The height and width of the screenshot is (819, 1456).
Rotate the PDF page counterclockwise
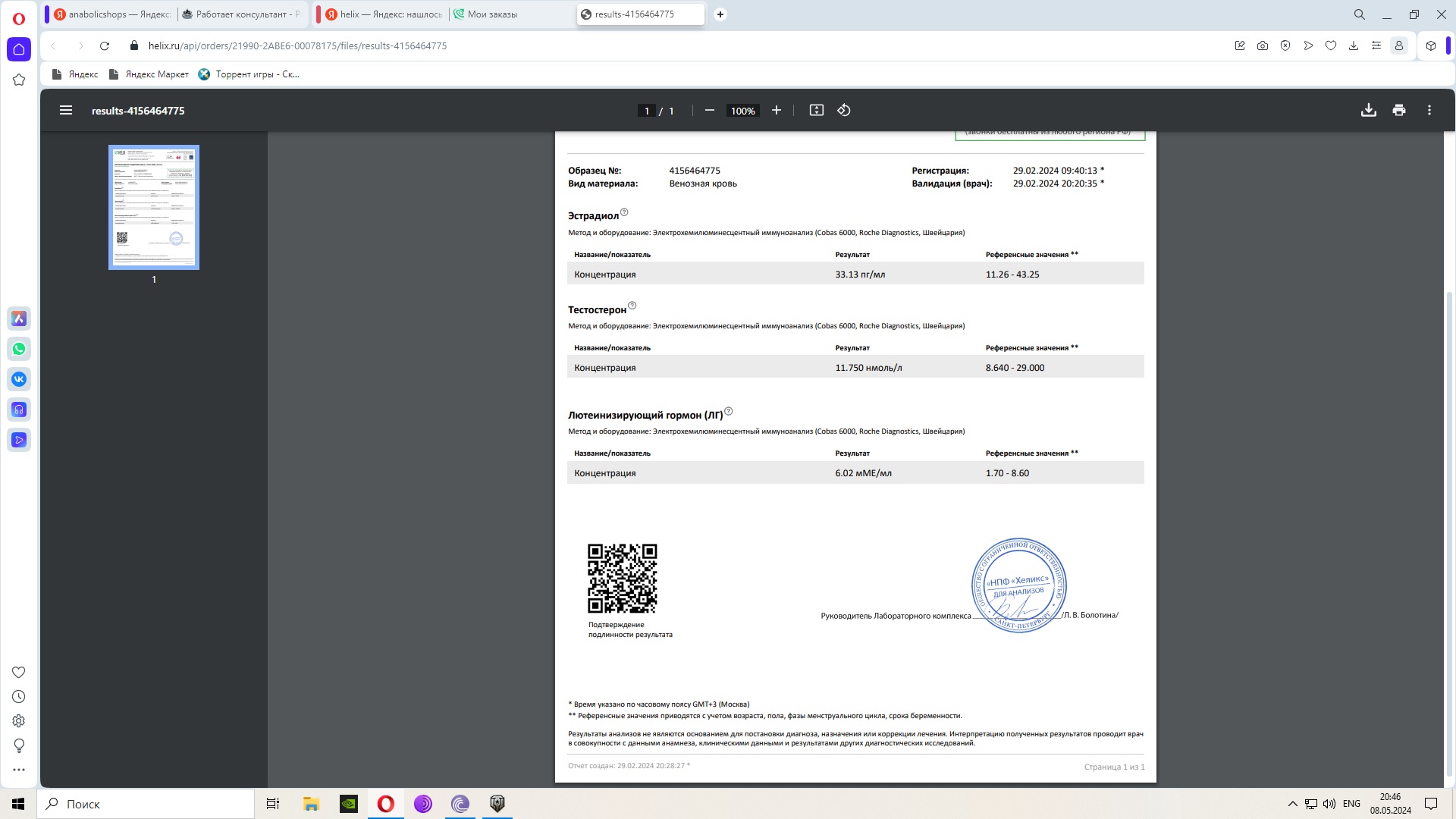[844, 111]
